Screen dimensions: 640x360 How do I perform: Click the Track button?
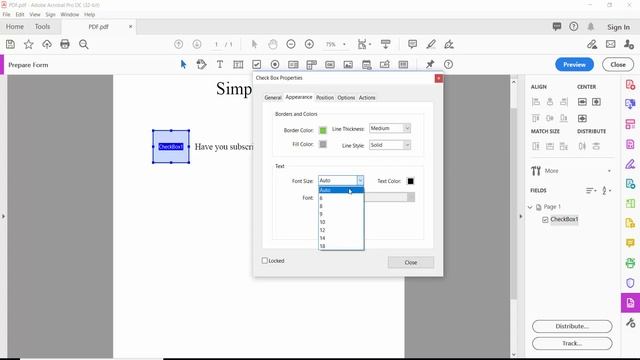(x=572, y=343)
